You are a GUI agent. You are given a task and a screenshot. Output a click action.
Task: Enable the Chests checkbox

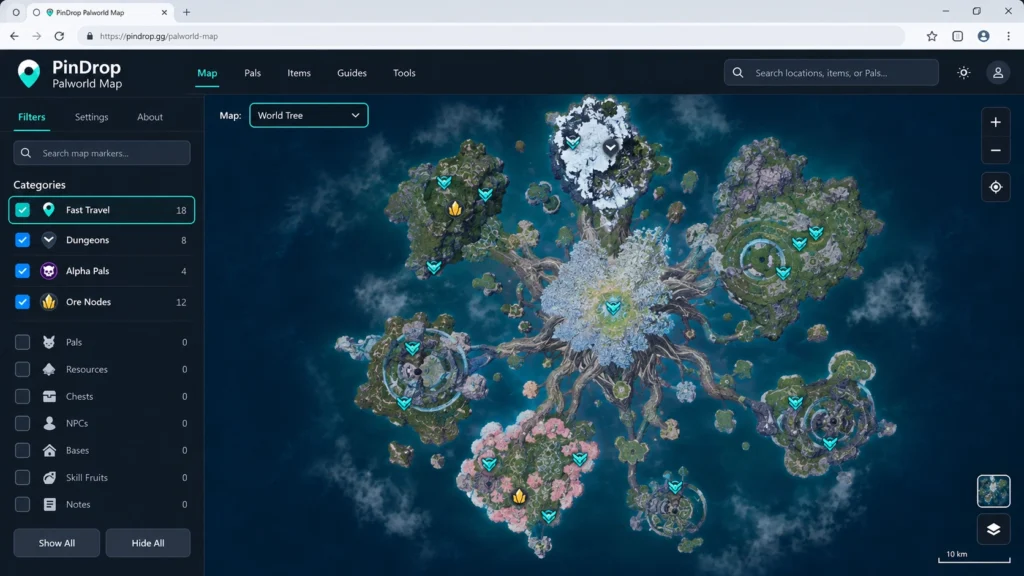(22, 396)
